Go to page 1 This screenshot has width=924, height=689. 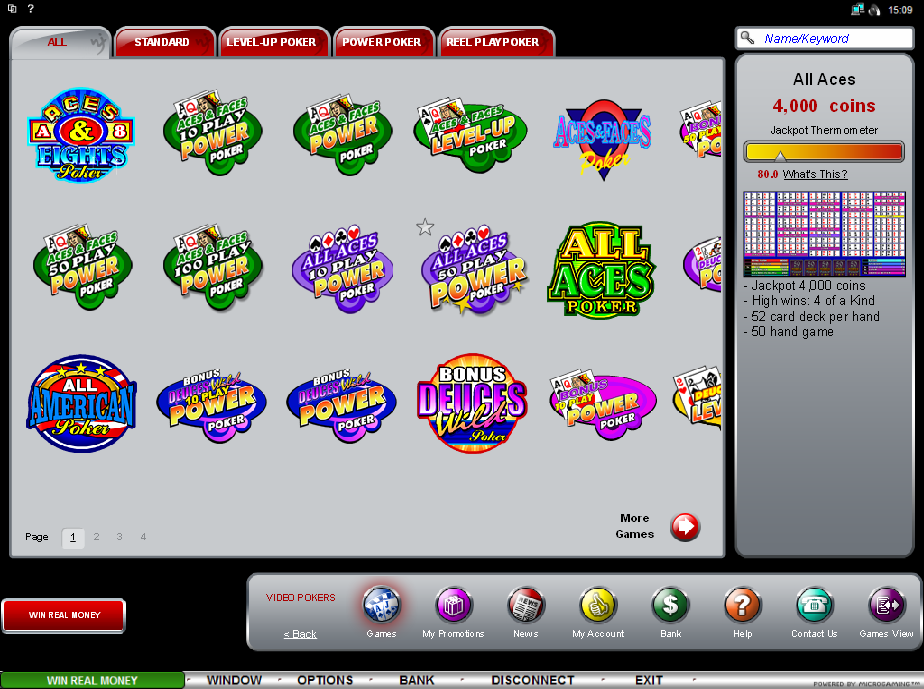(73, 537)
